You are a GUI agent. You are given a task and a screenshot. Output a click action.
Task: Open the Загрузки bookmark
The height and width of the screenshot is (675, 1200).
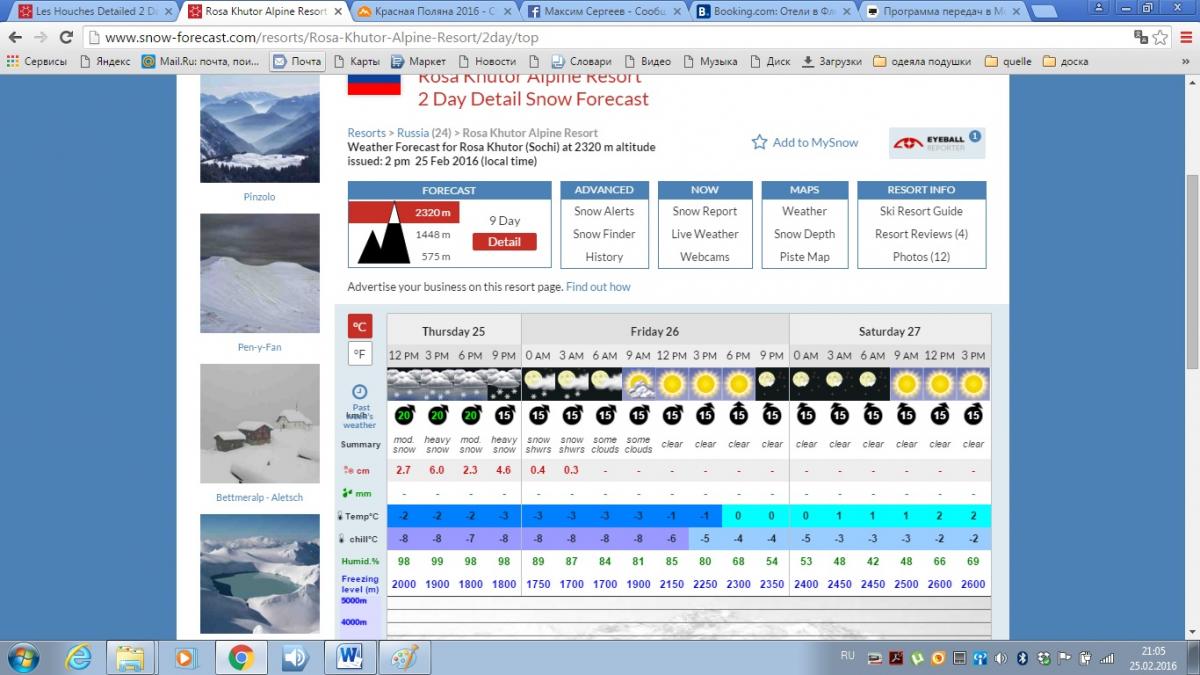click(831, 61)
